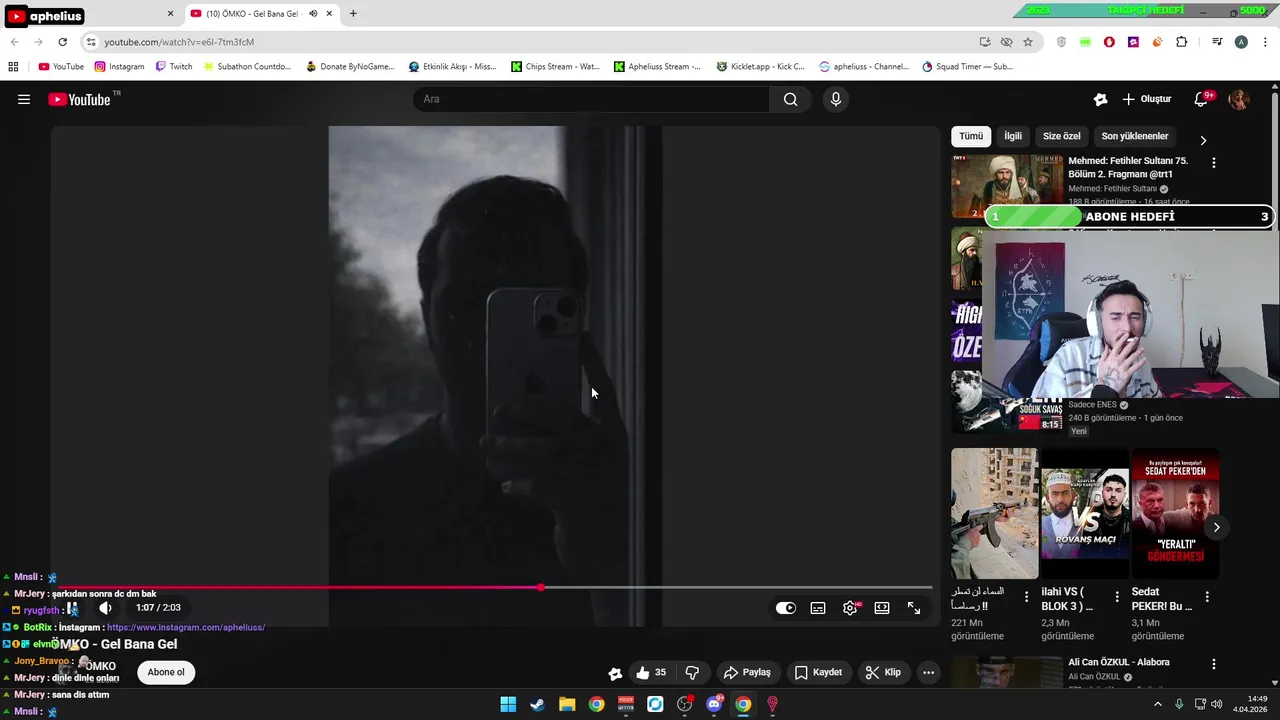Open the rifle short with Arabic title

tap(995, 513)
